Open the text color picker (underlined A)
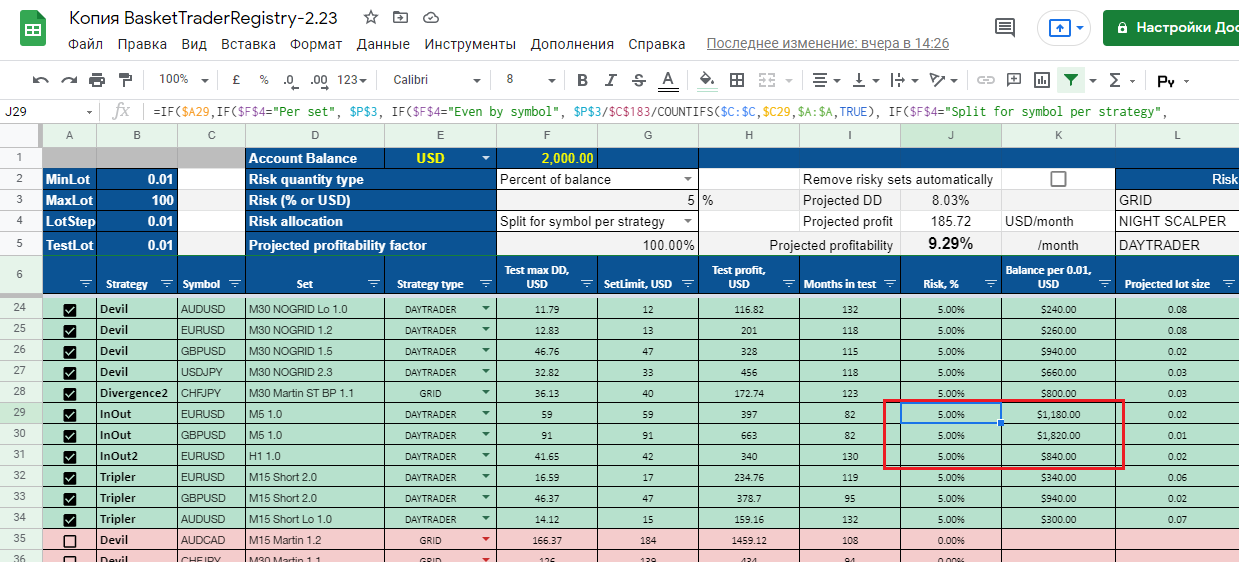Viewport: 1239px width, 562px height. [x=668, y=80]
